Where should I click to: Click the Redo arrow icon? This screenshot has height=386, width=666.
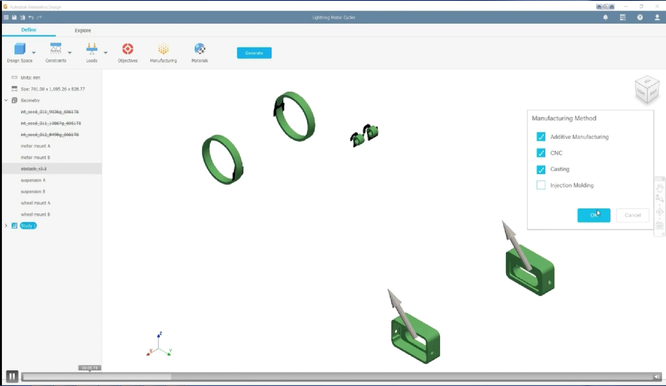pos(39,17)
